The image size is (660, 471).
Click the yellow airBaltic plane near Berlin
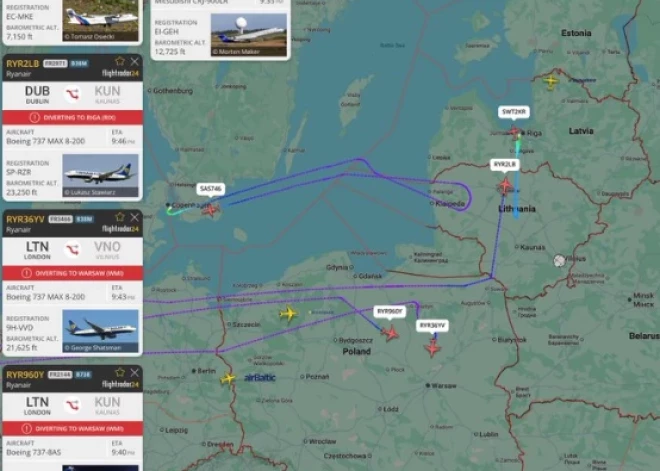coord(228,378)
